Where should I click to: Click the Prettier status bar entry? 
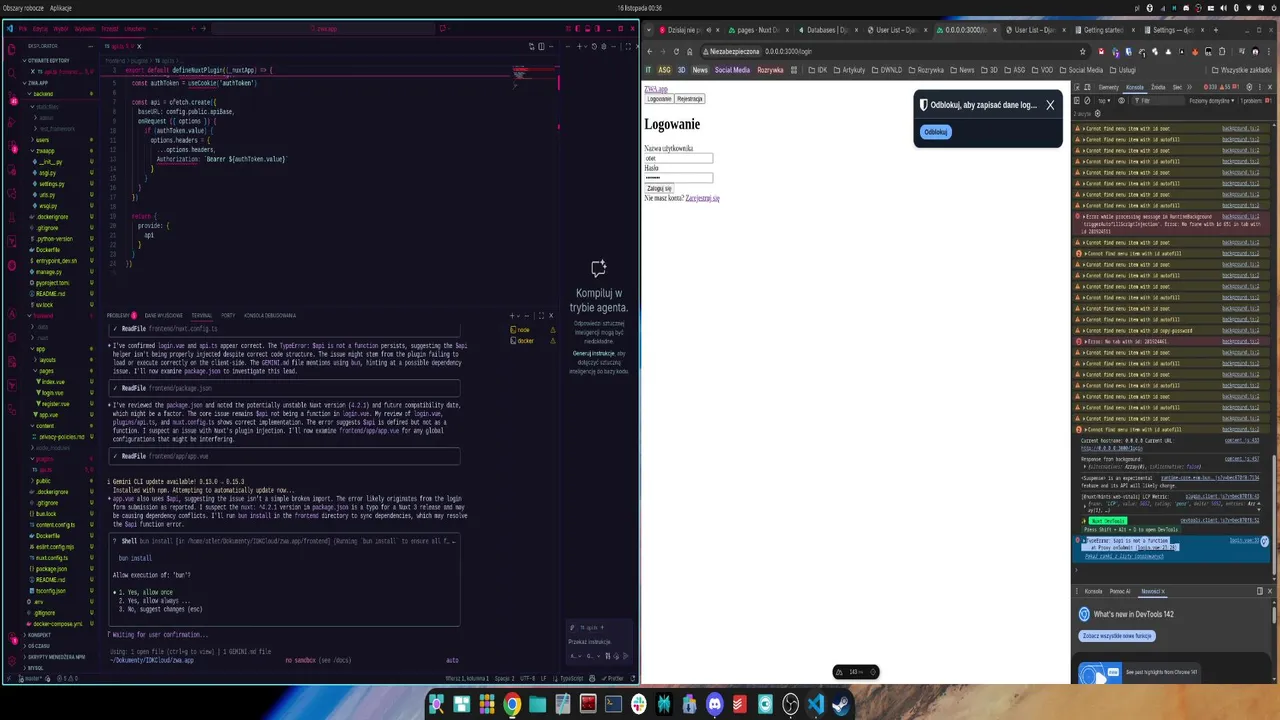tap(613, 678)
